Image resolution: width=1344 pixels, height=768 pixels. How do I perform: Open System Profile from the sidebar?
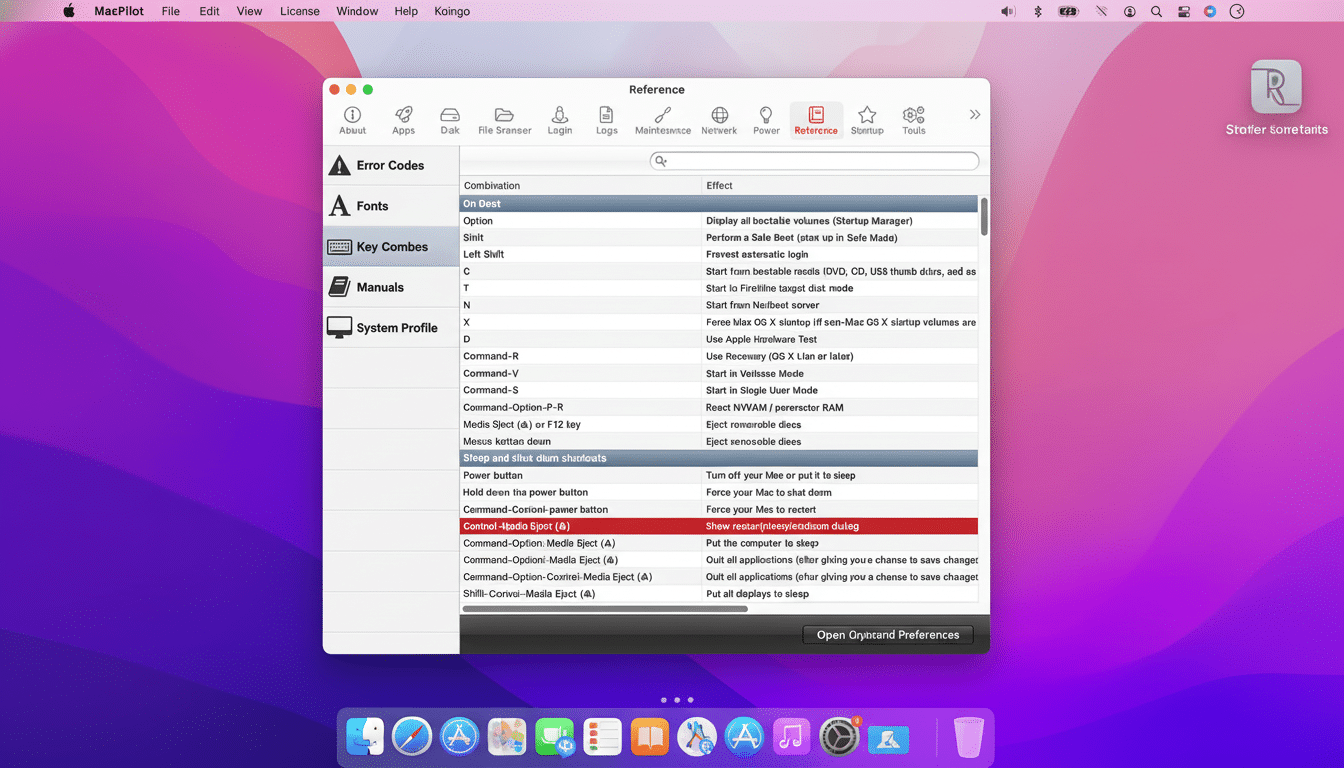click(390, 327)
